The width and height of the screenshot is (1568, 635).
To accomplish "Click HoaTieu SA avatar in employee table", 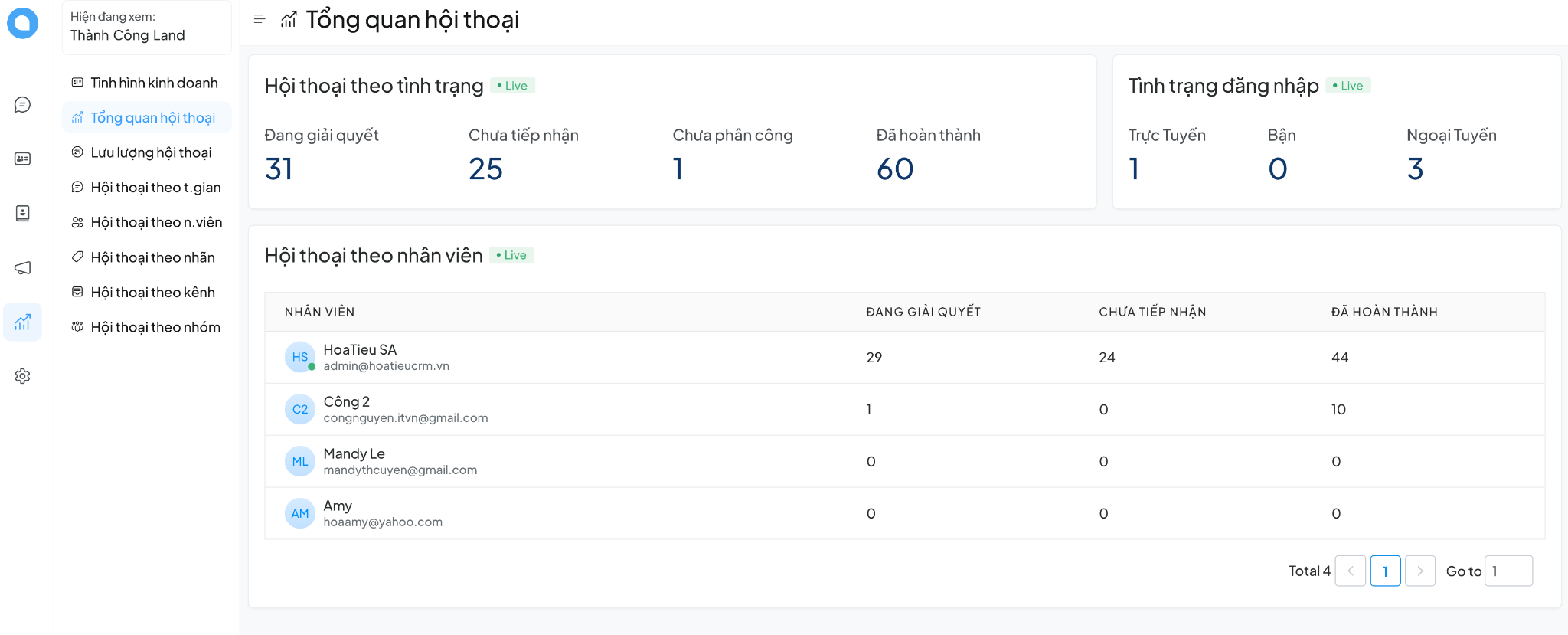I will click(299, 357).
